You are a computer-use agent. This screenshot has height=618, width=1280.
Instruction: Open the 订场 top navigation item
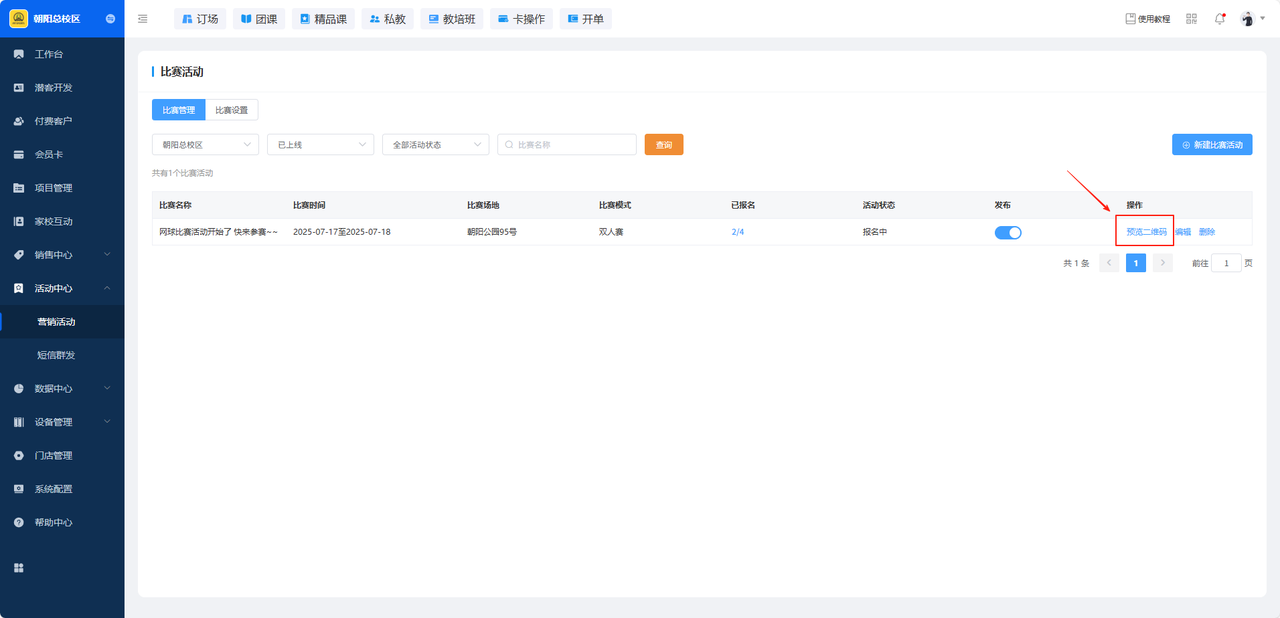pos(200,19)
